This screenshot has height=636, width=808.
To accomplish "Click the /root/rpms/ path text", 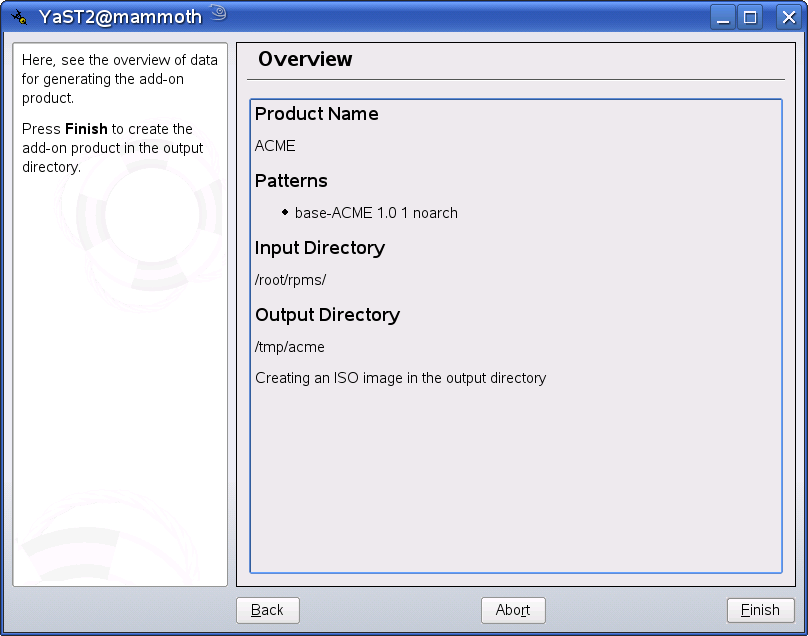I will coord(290,280).
